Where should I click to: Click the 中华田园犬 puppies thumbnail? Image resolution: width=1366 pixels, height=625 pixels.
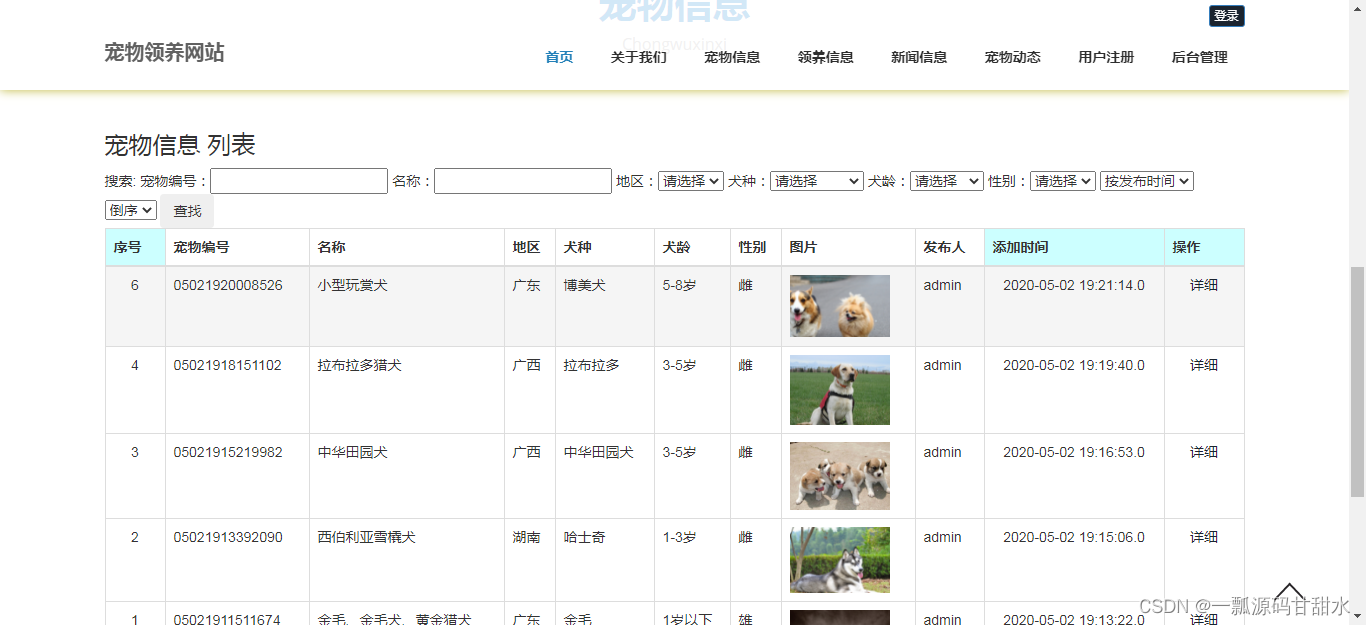(x=840, y=476)
